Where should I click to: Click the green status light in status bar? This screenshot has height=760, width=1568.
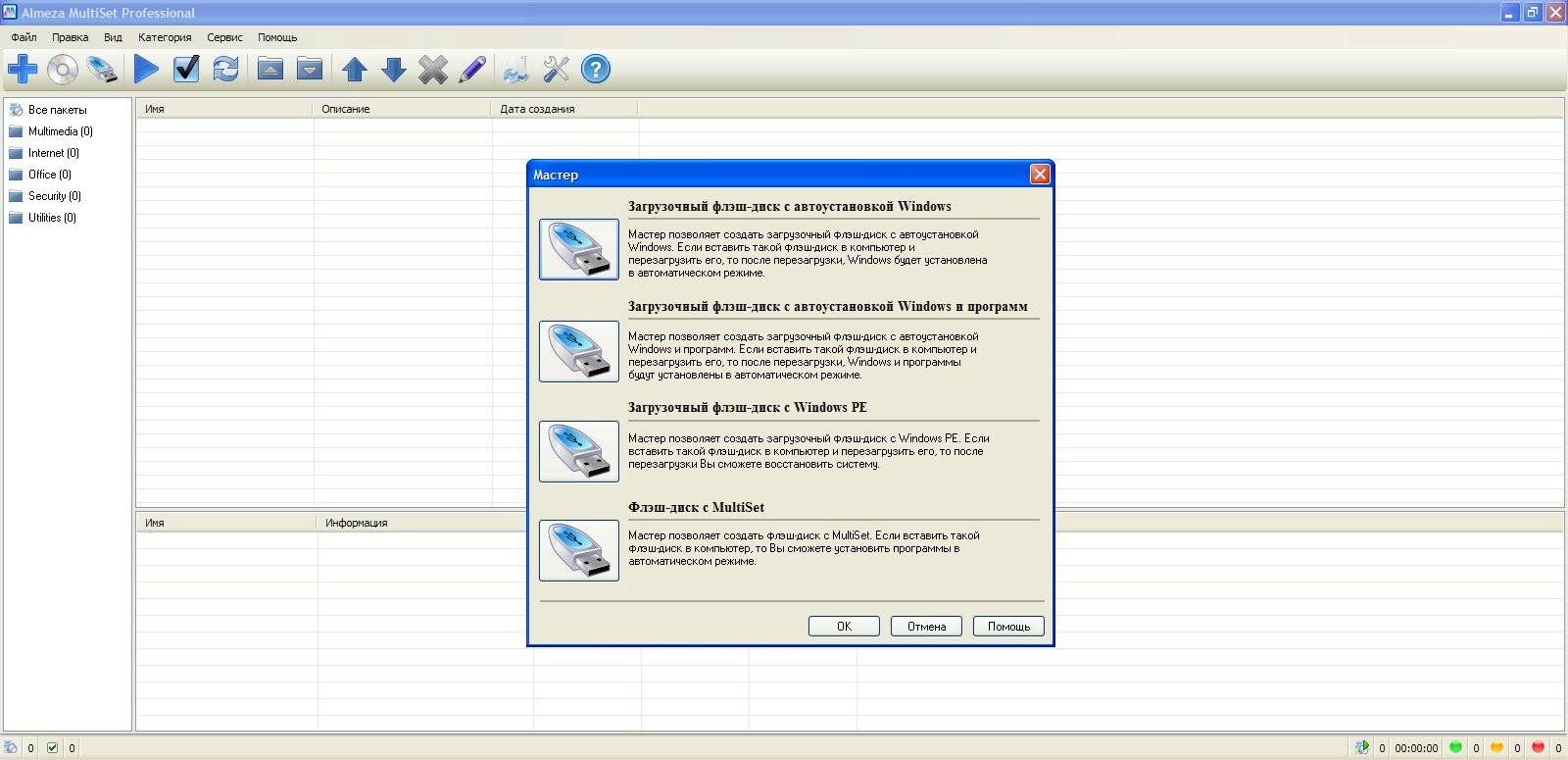click(x=1455, y=747)
